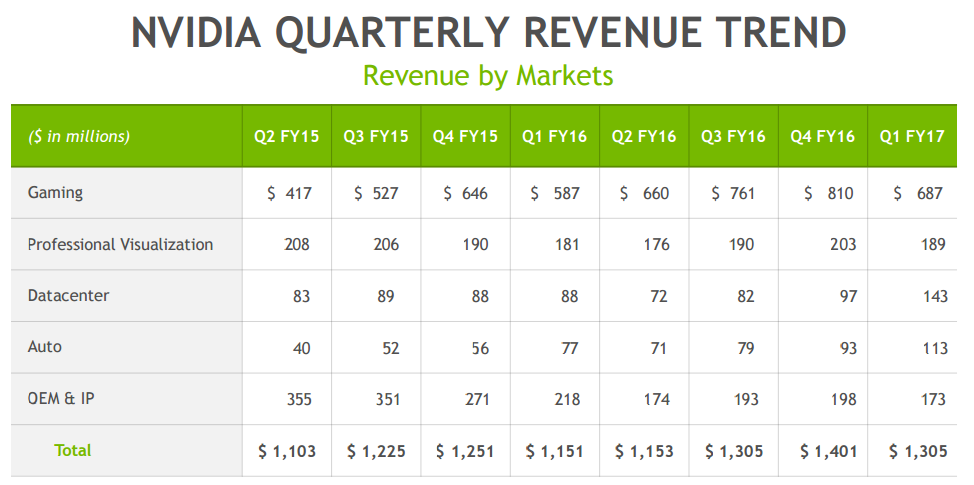The image size is (974, 485).
Task: Click the OEM & IP row label
Action: coord(61,398)
